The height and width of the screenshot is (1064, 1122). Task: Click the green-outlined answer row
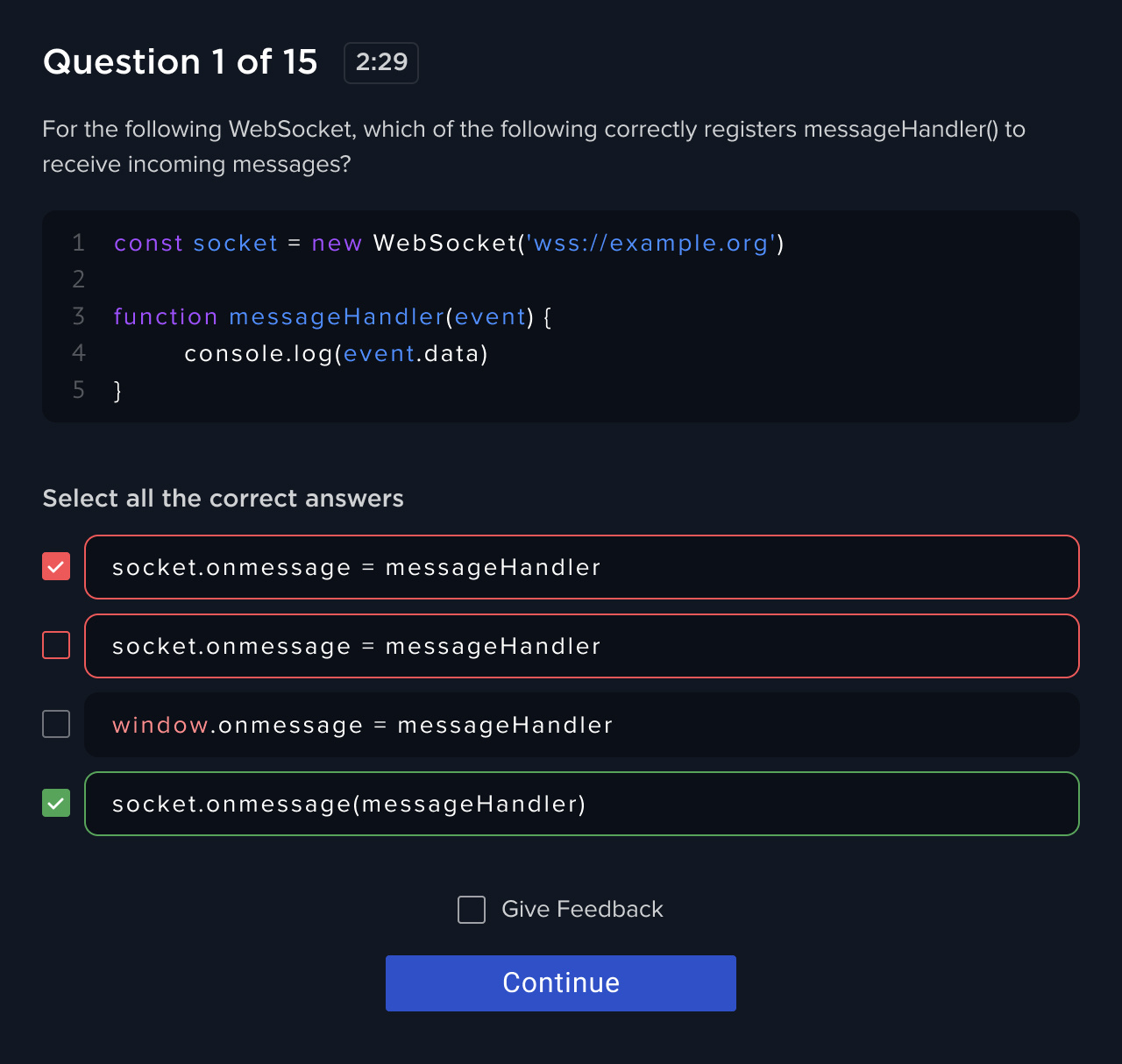[x=581, y=804]
